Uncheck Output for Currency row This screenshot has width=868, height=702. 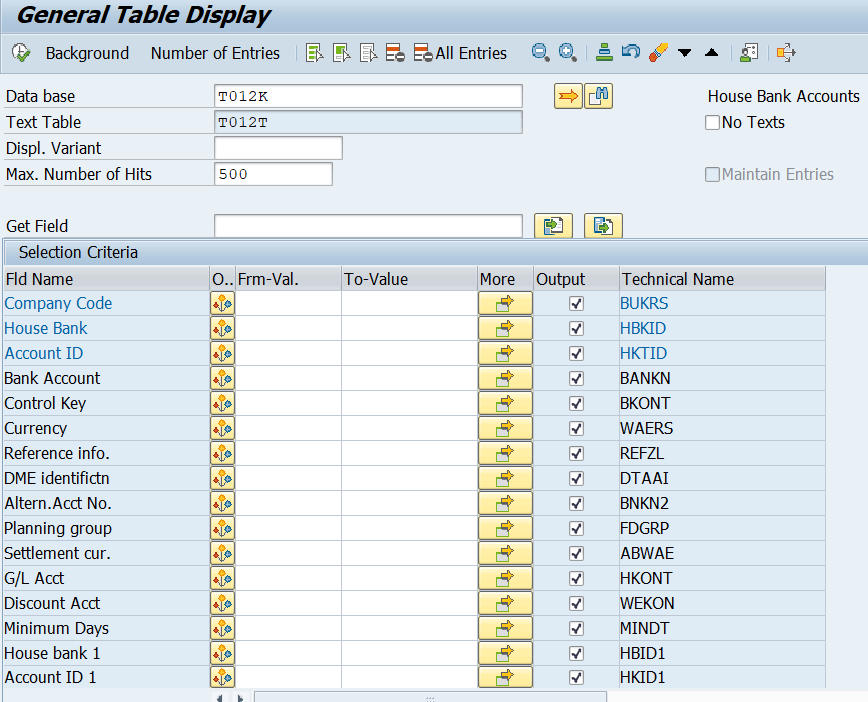(x=576, y=429)
